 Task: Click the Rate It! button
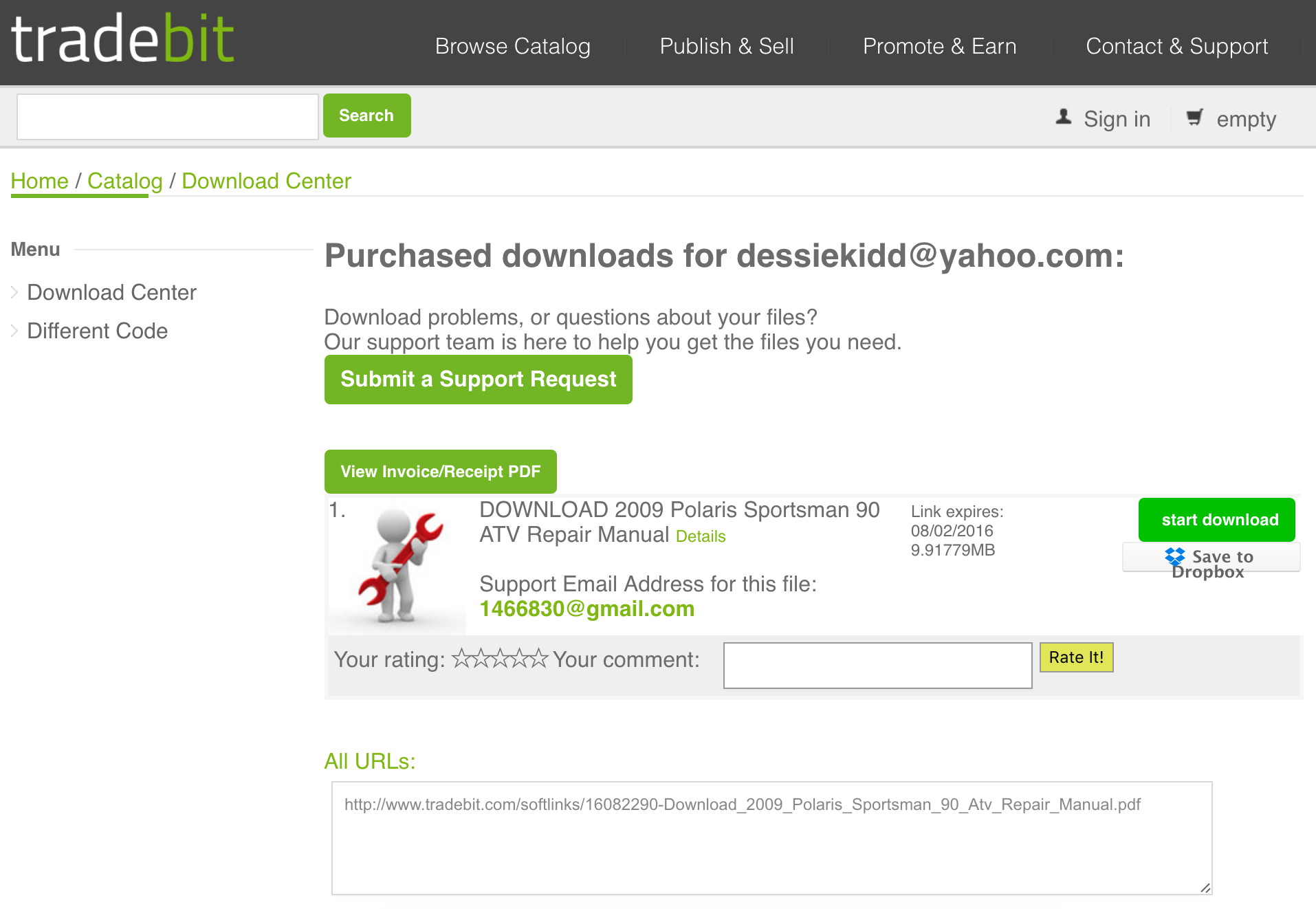pos(1077,657)
